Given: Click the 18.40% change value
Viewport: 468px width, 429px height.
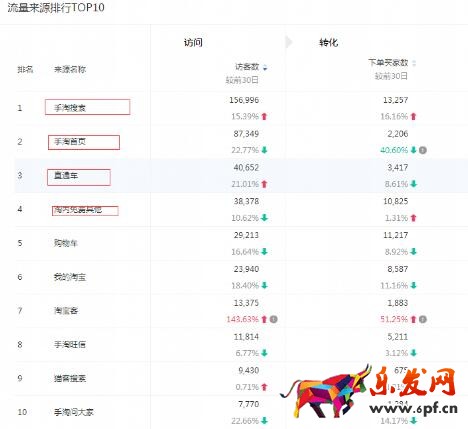Looking at the screenshot, I should point(245,286).
